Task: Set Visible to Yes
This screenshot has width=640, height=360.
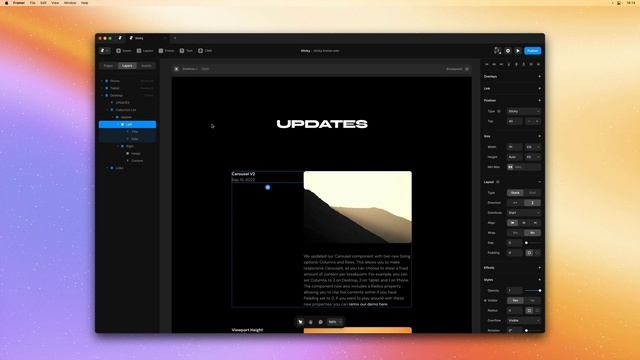Action: tap(515, 300)
